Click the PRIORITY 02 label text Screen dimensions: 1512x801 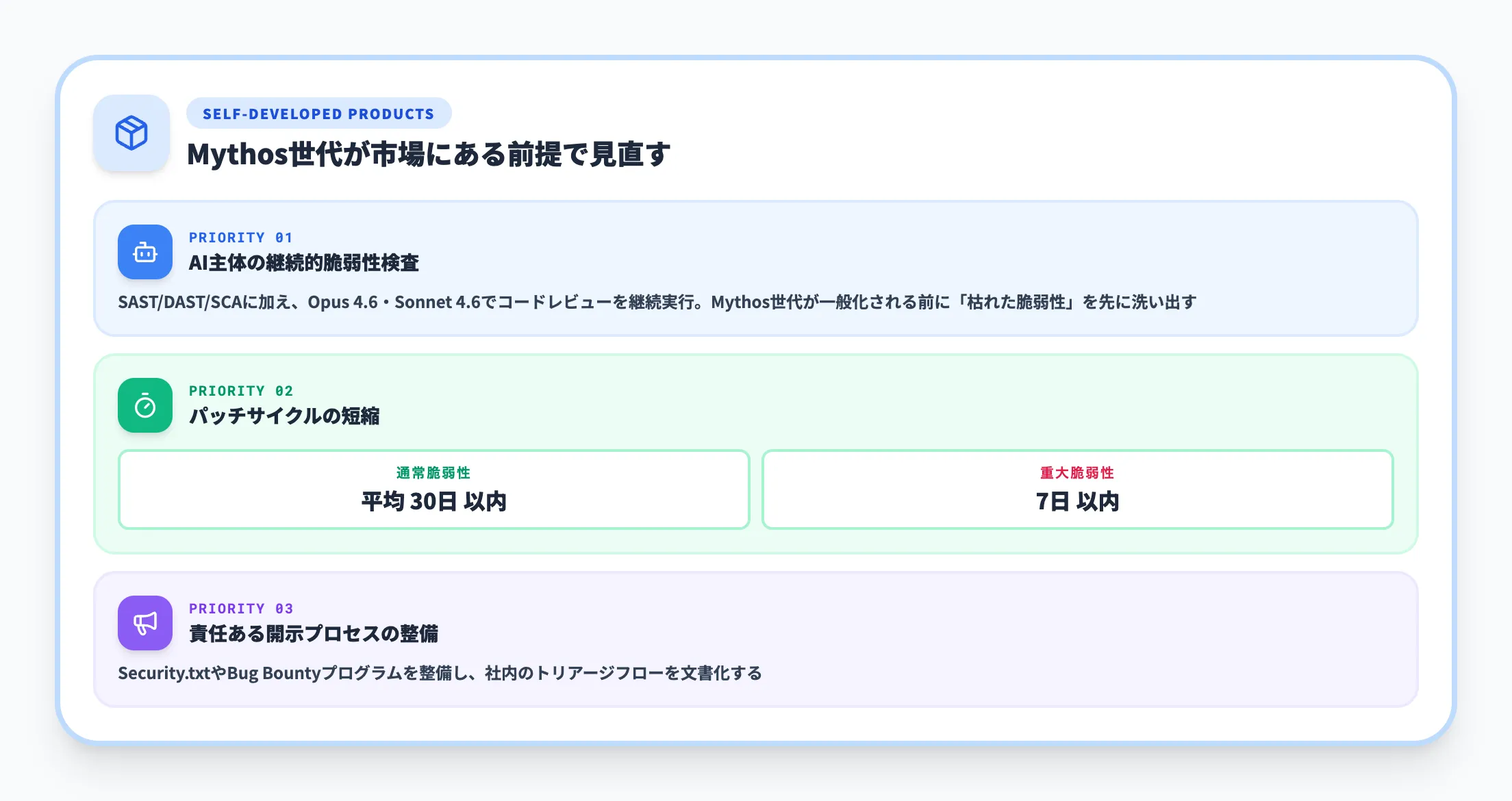coord(241,391)
